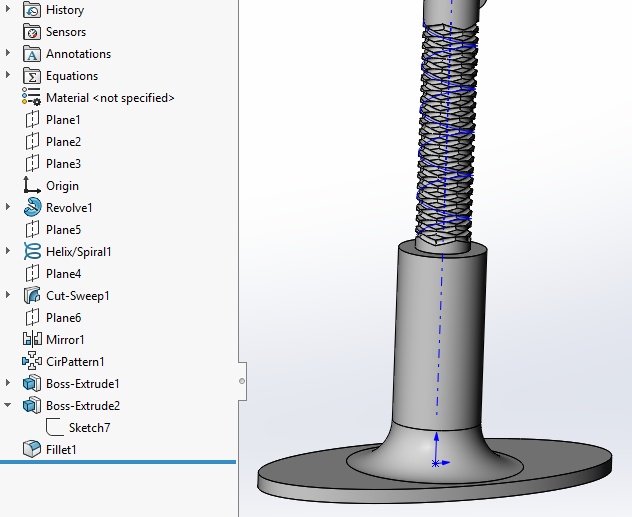Image resolution: width=632 pixels, height=517 pixels.
Task: Click the Boss-Extrude1 feature icon
Action: (32, 384)
